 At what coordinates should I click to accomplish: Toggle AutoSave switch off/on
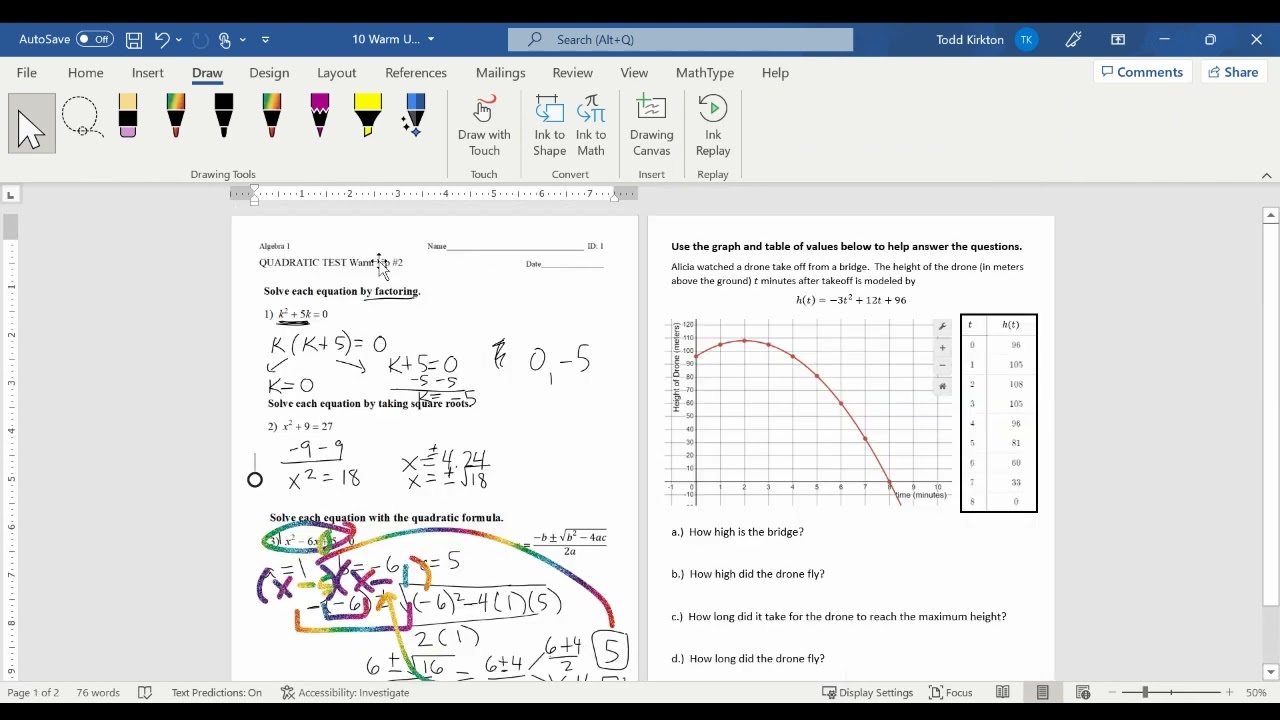click(x=95, y=39)
